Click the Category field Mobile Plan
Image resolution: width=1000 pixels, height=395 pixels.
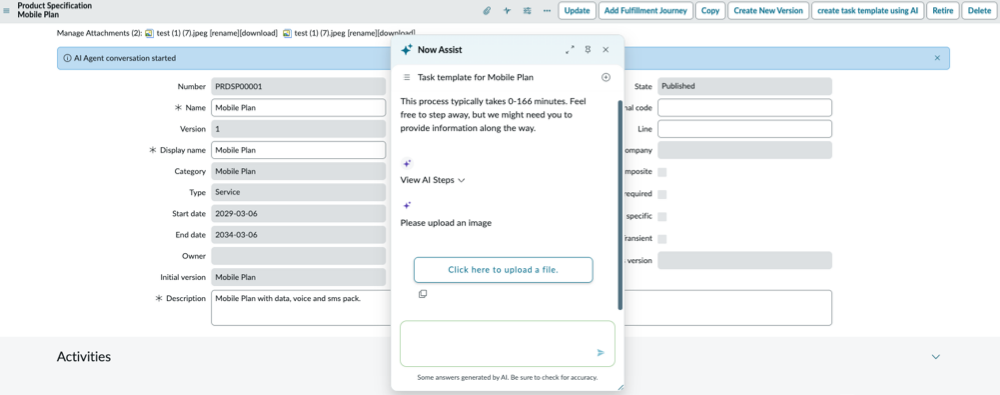298,171
